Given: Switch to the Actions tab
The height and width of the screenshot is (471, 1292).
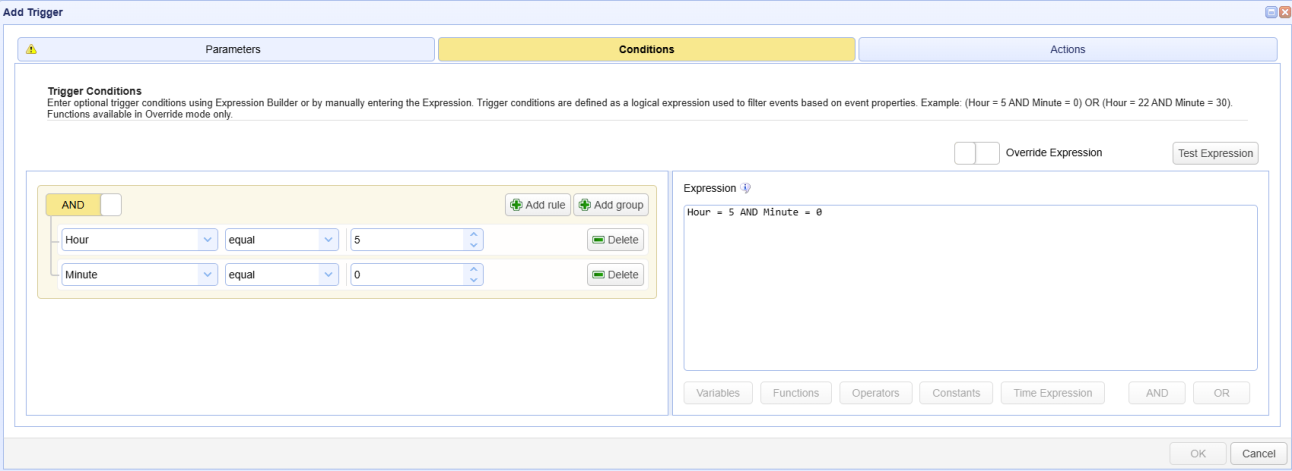Looking at the screenshot, I should pyautogui.click(x=1067, y=49).
